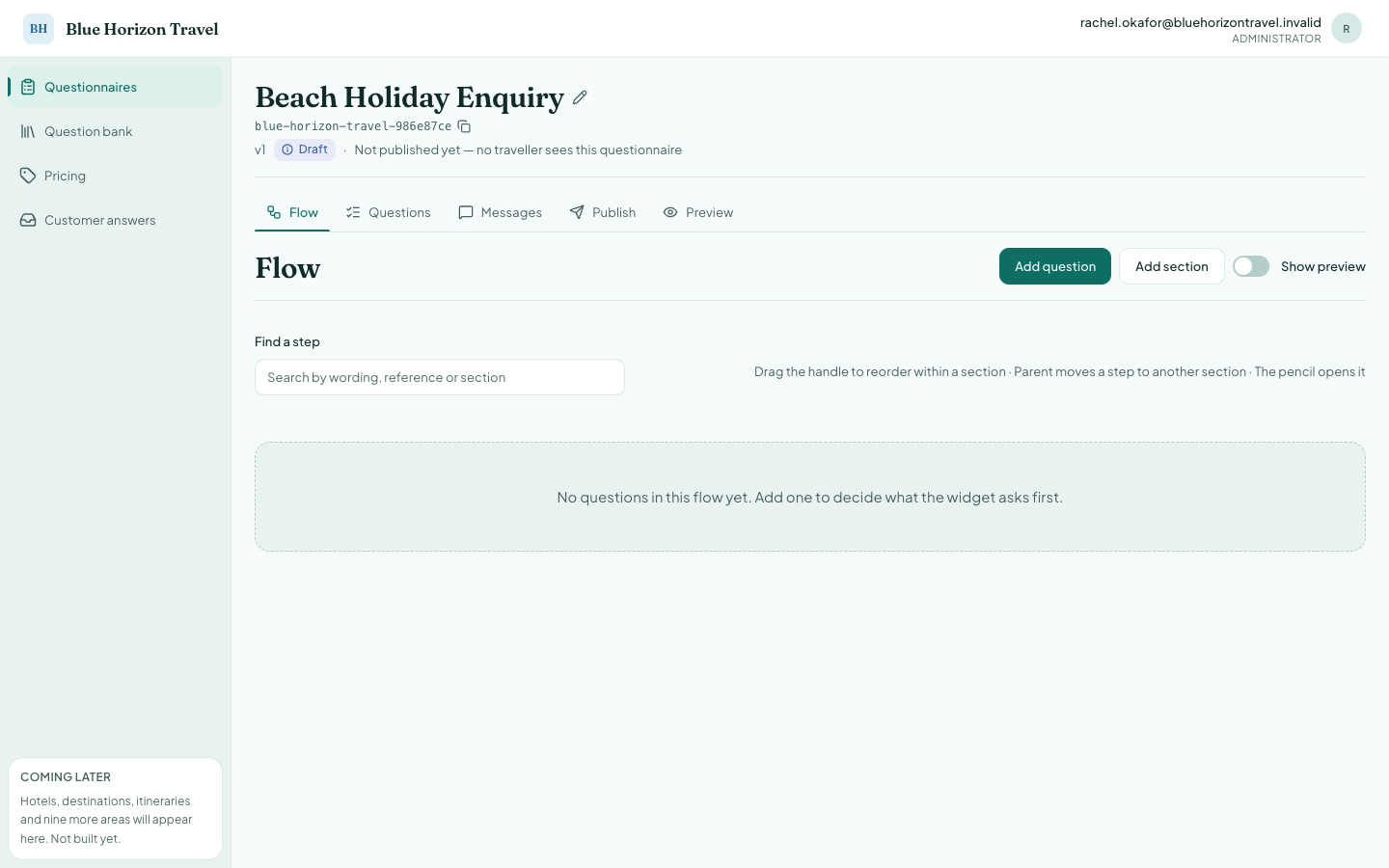Click the Questionnaires clipboard icon in sidebar
This screenshot has height=868, width=1389.
click(x=28, y=87)
